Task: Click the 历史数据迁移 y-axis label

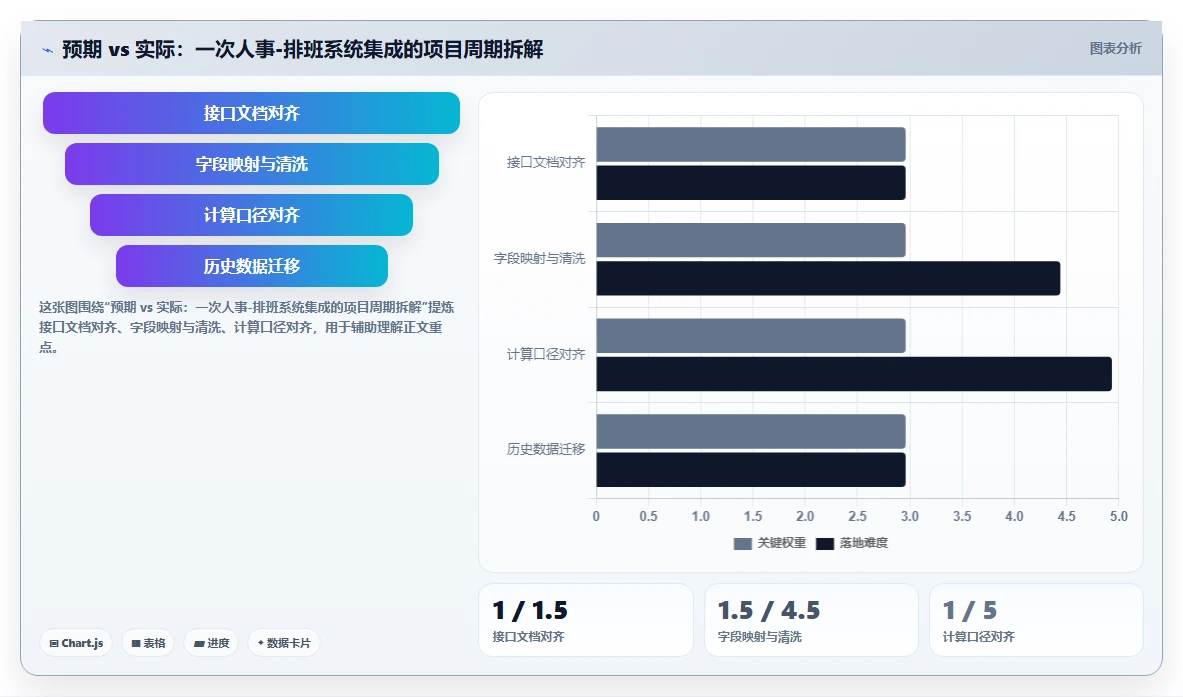Action: coord(545,449)
